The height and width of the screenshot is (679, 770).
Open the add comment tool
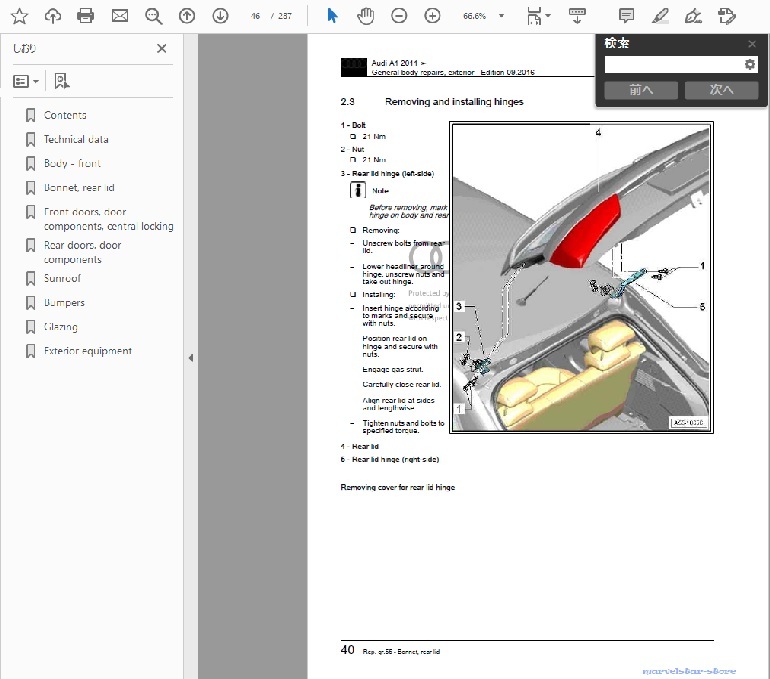[626, 15]
